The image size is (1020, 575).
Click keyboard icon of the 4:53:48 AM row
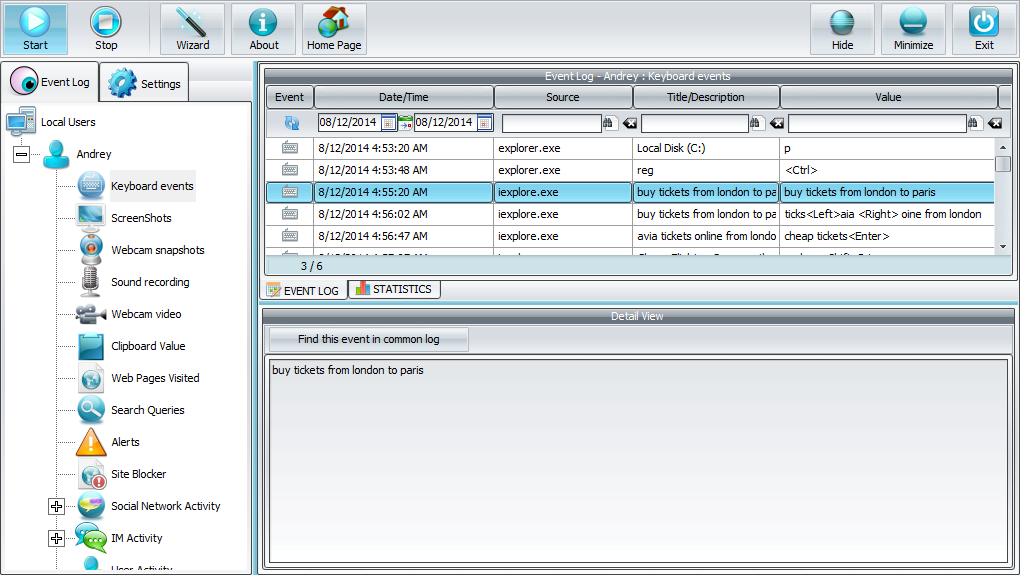pos(290,170)
